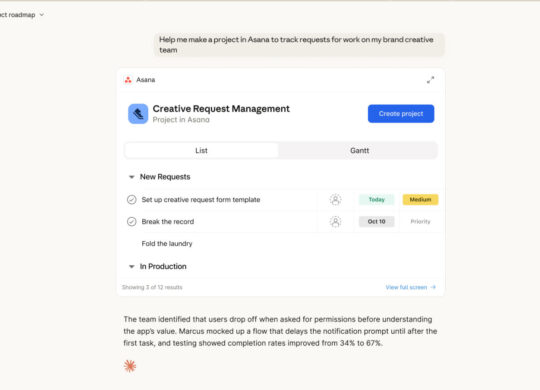This screenshot has width=540, height=390.
Task: Click the assignee icon for 'Set up creative request form template'
Action: (335, 199)
